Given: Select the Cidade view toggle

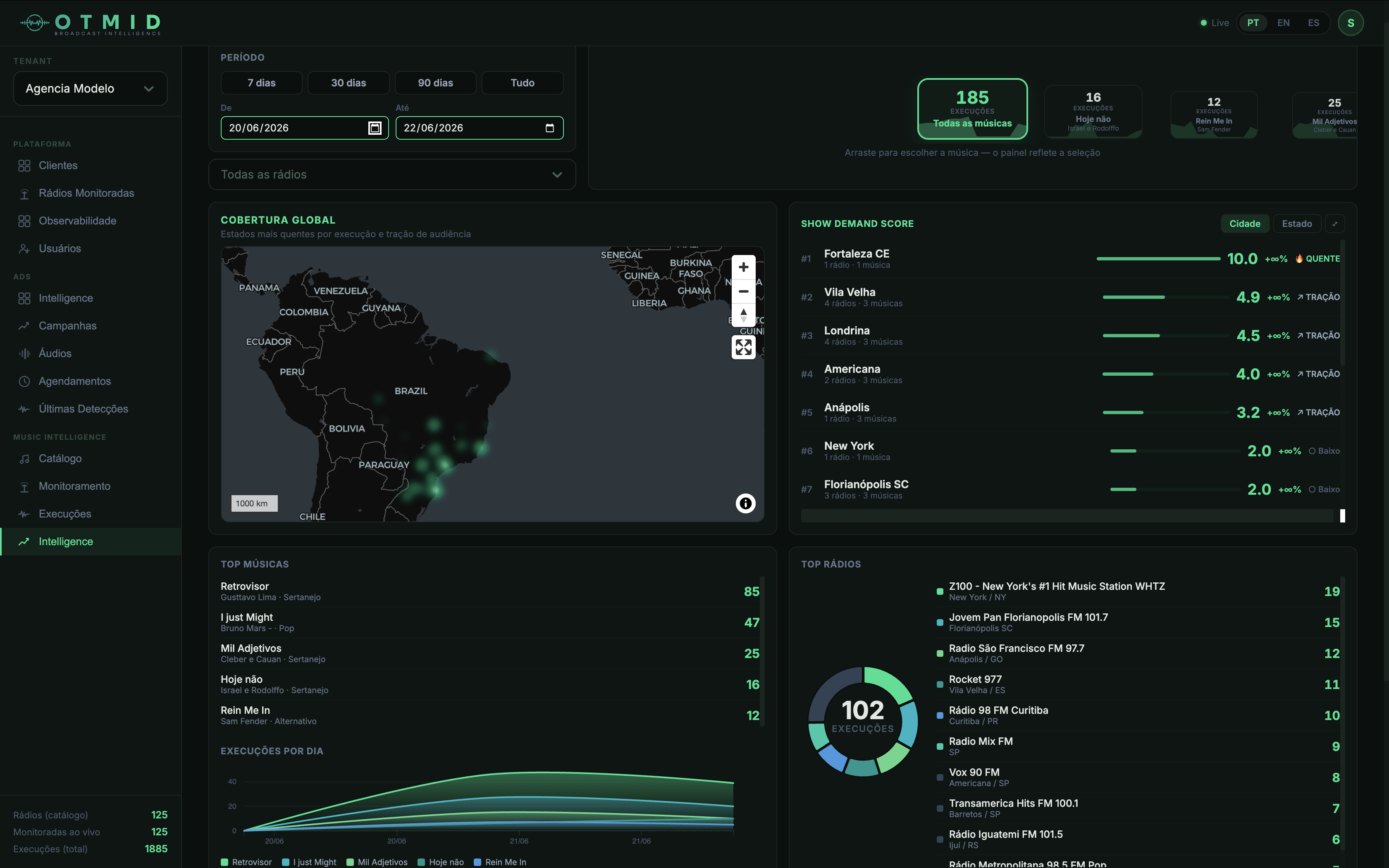Looking at the screenshot, I should pos(1244,224).
